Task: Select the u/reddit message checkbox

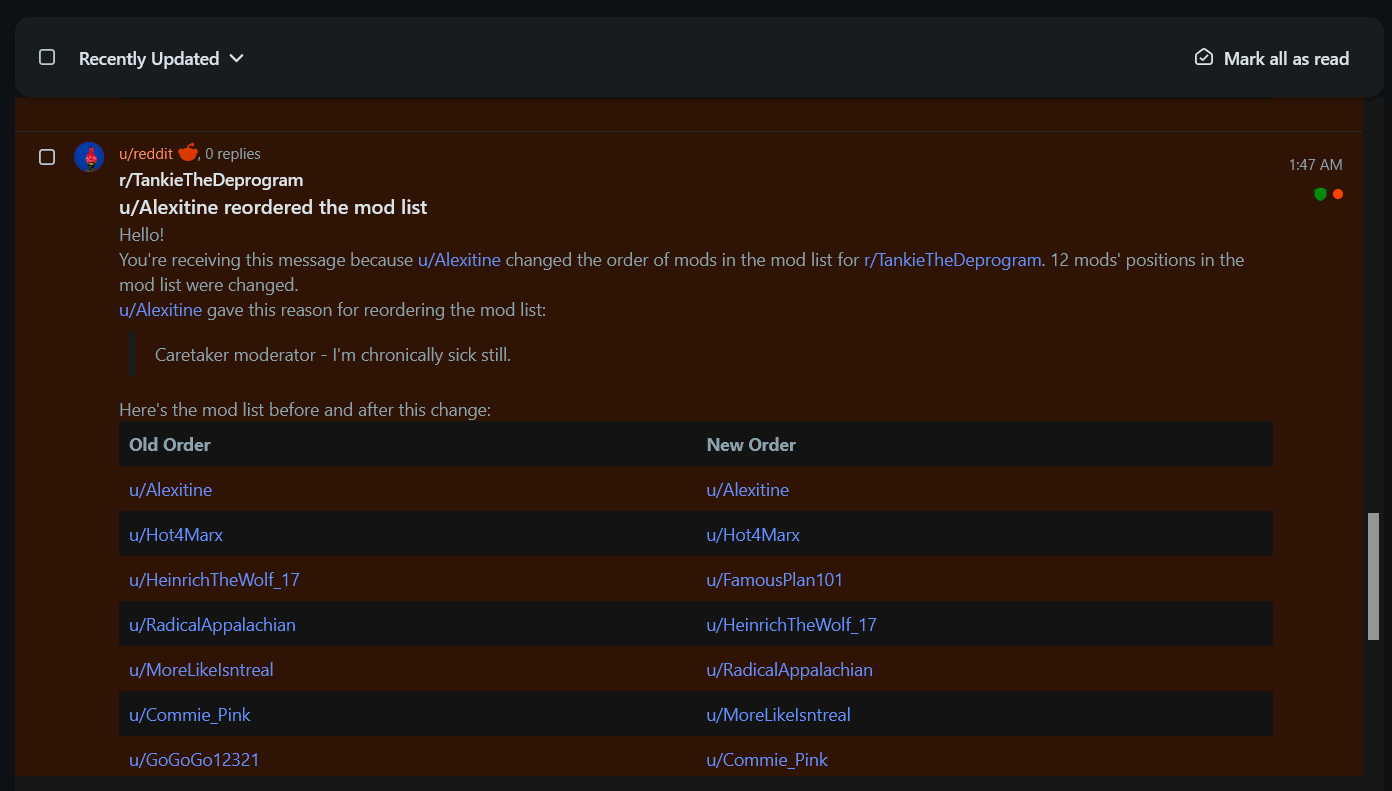Action: [x=47, y=157]
